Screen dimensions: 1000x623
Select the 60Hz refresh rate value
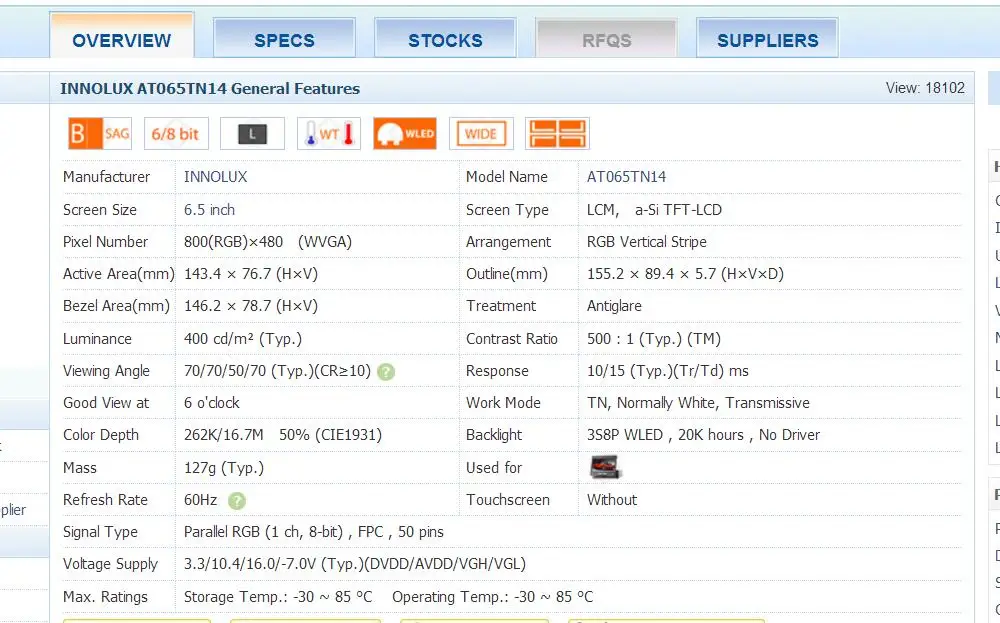201,499
